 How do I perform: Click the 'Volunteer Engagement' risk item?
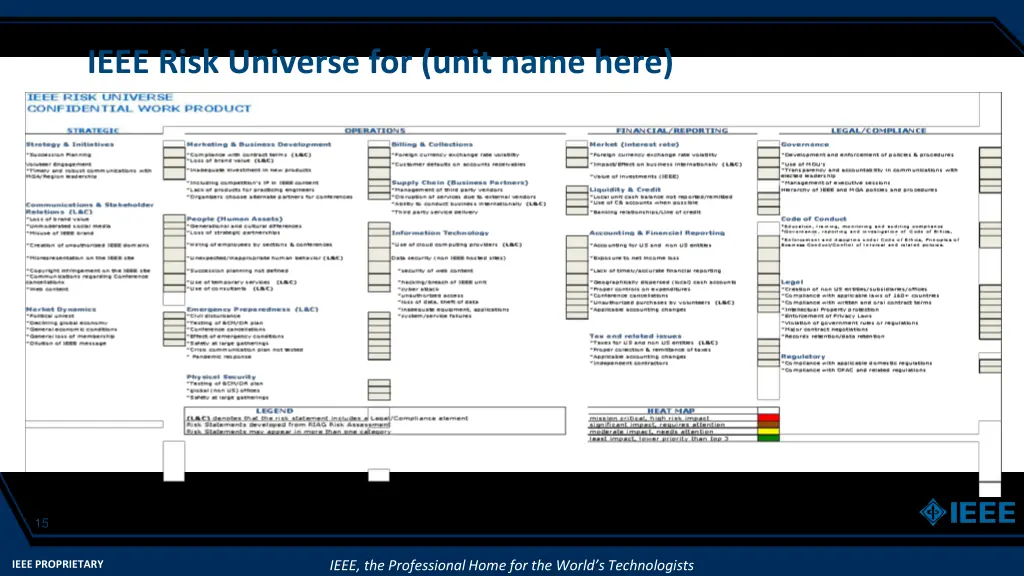pyautogui.click(x=59, y=164)
